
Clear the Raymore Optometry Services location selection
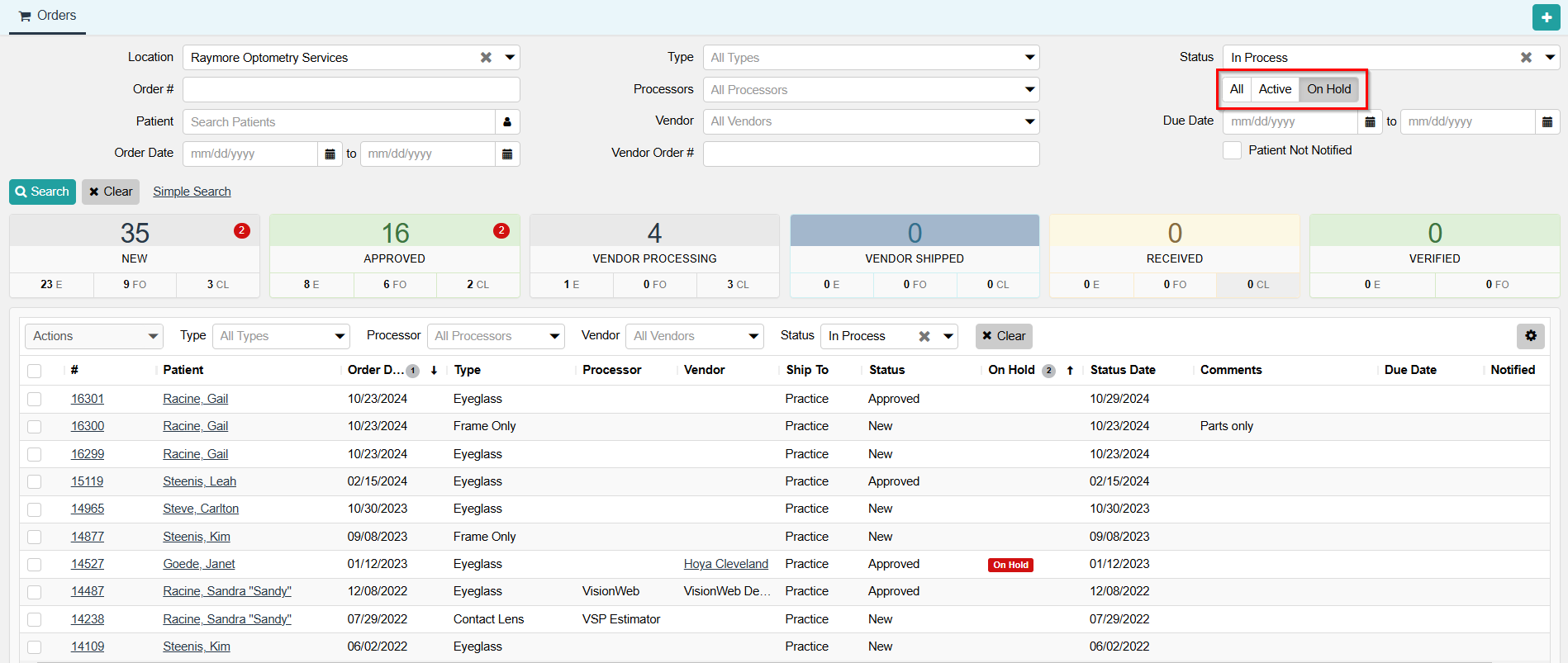[x=486, y=58]
